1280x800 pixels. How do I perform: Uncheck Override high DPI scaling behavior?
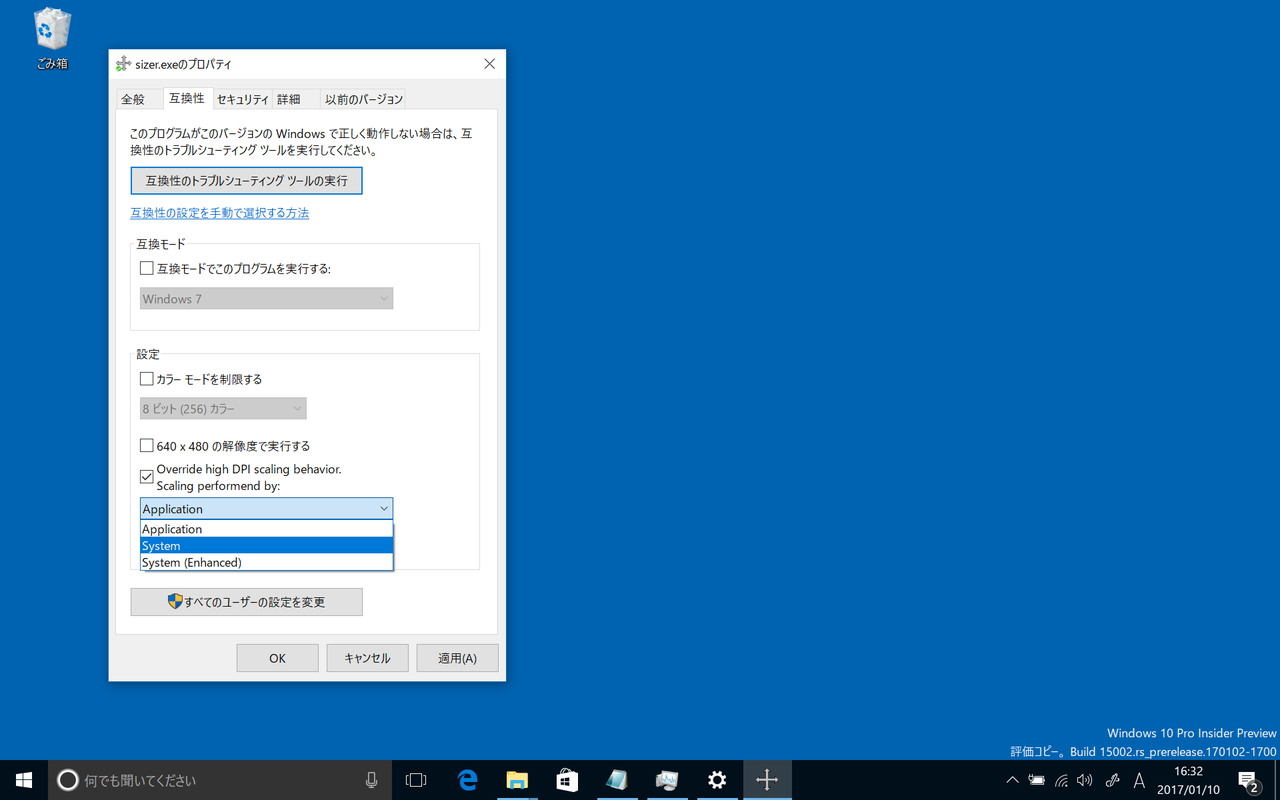(146, 476)
